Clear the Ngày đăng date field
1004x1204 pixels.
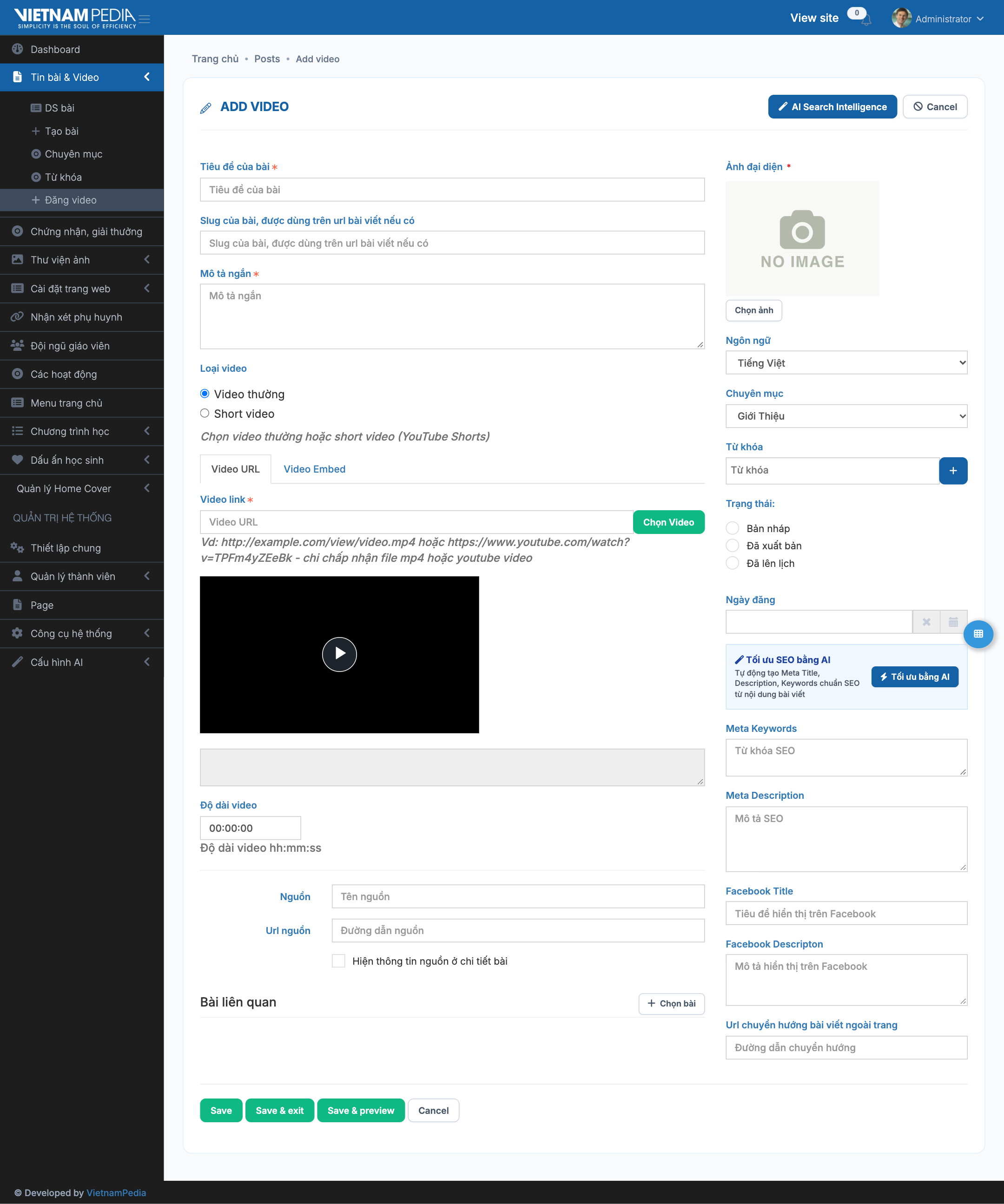[926, 622]
